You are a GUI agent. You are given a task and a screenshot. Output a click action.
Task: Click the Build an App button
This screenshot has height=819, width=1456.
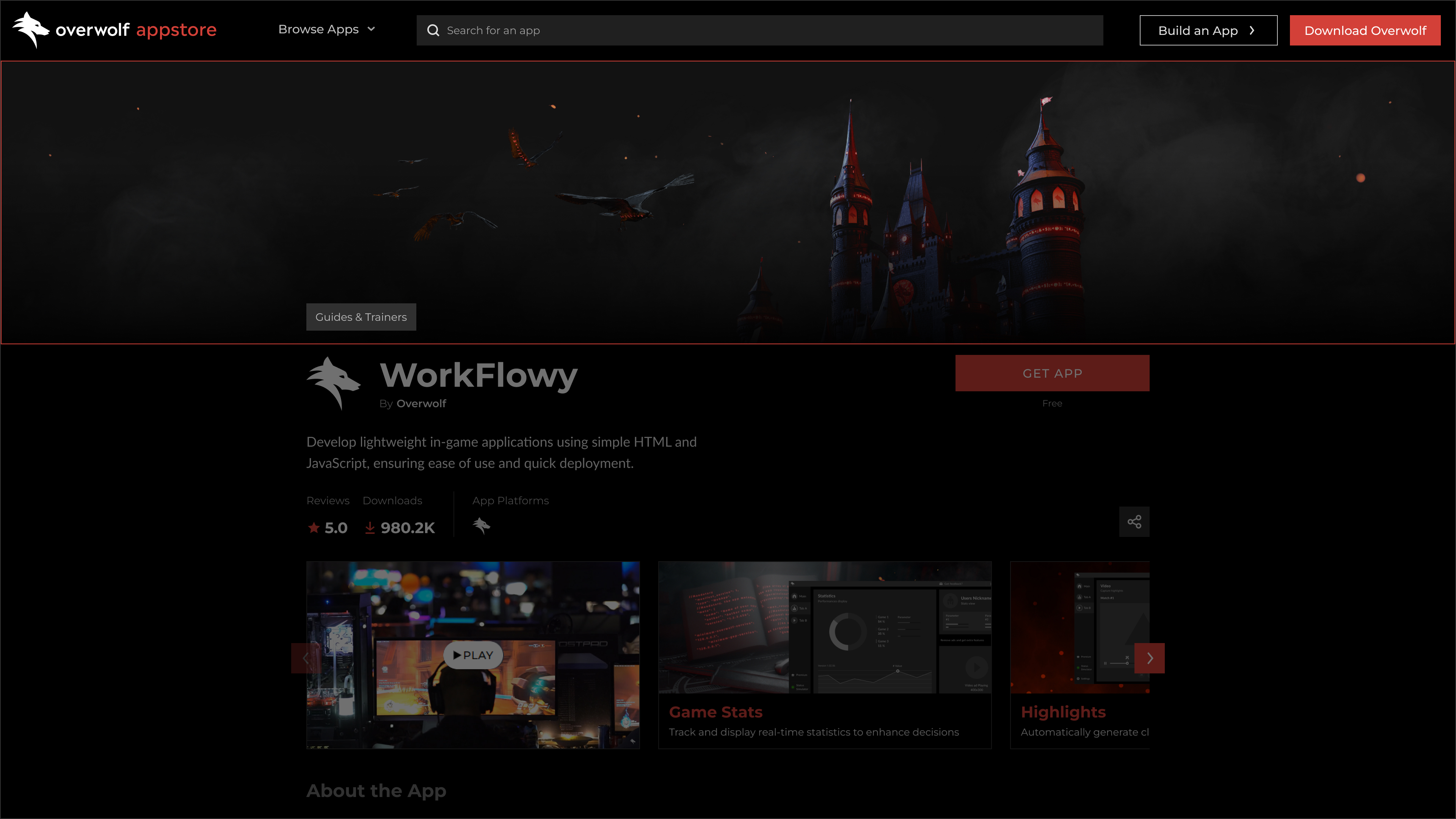(1208, 30)
